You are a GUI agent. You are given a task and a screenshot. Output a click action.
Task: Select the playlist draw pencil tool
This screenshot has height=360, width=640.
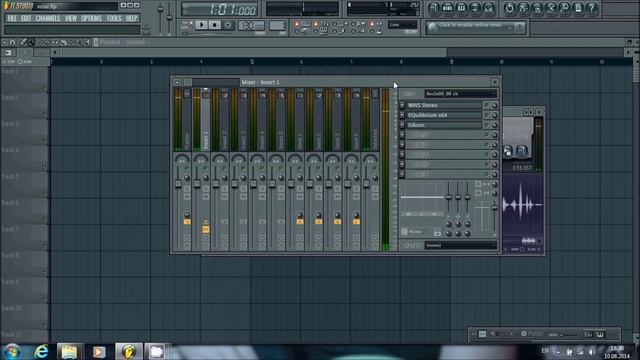point(23,42)
